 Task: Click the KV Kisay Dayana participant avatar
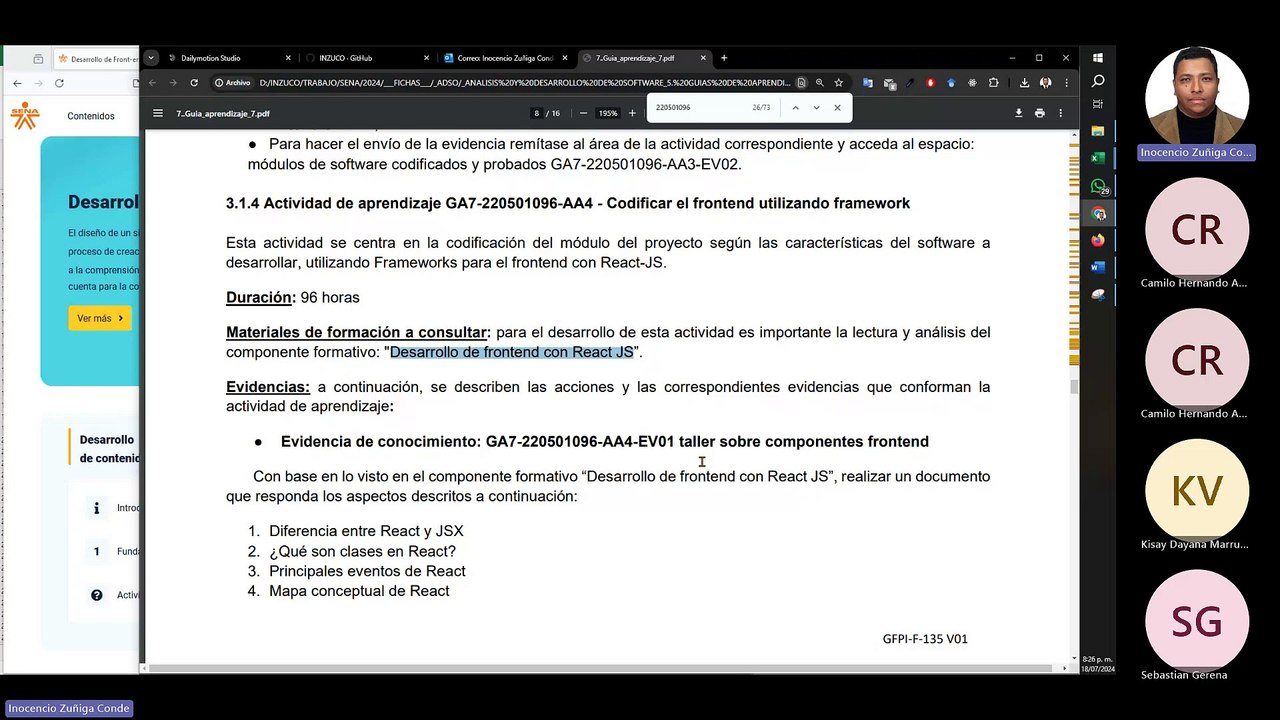tap(1196, 491)
